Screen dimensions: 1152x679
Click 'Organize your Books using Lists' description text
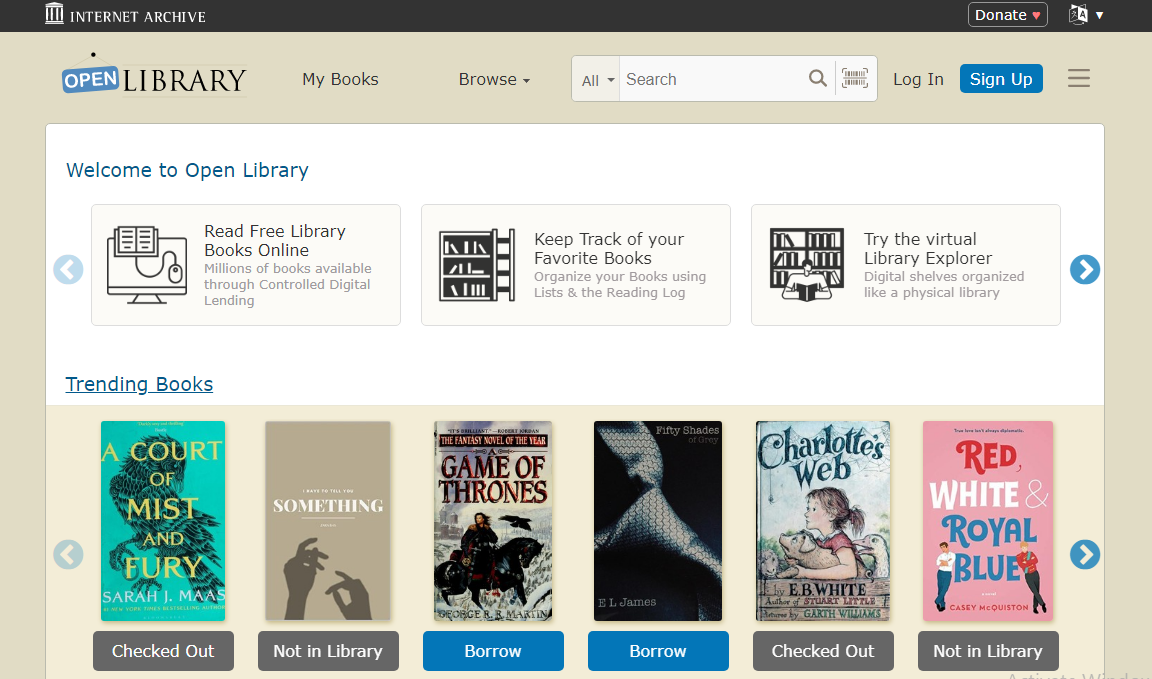pyautogui.click(x=620, y=284)
